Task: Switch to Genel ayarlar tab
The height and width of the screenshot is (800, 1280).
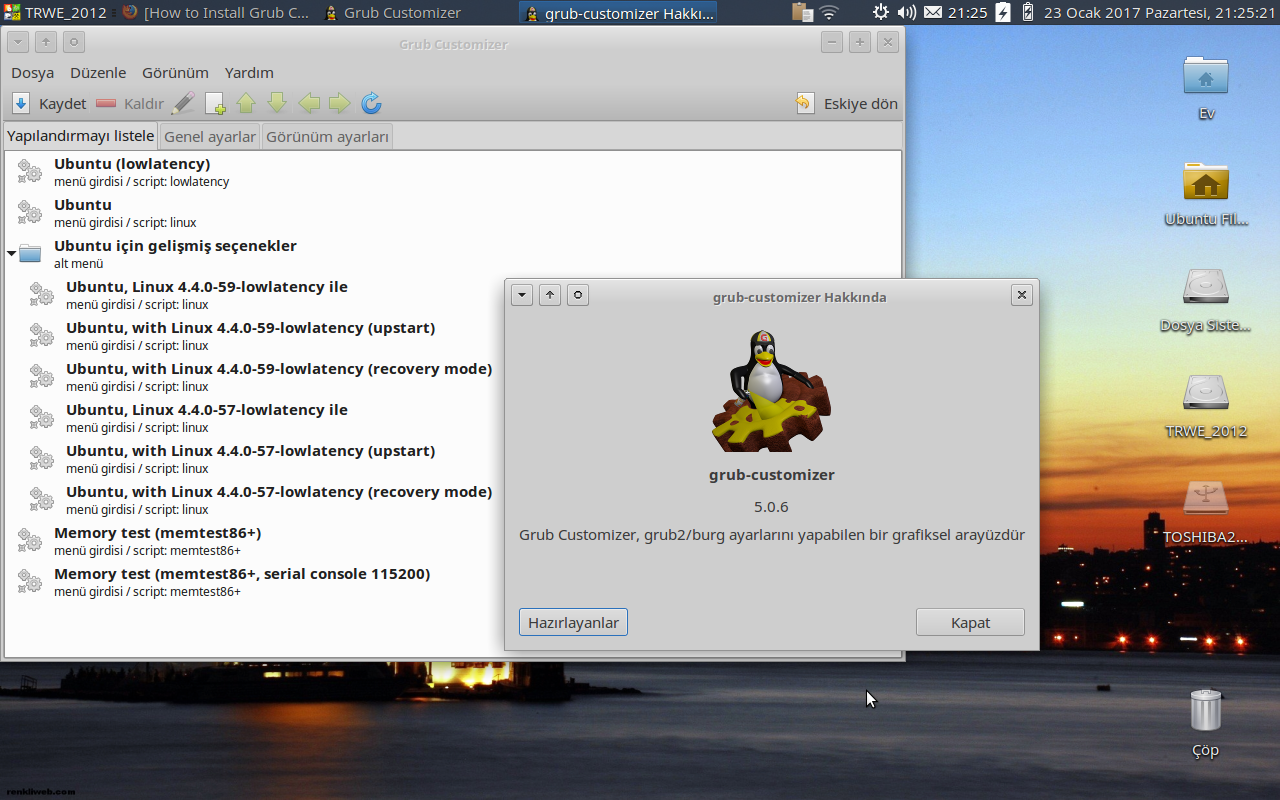Action: [x=210, y=136]
